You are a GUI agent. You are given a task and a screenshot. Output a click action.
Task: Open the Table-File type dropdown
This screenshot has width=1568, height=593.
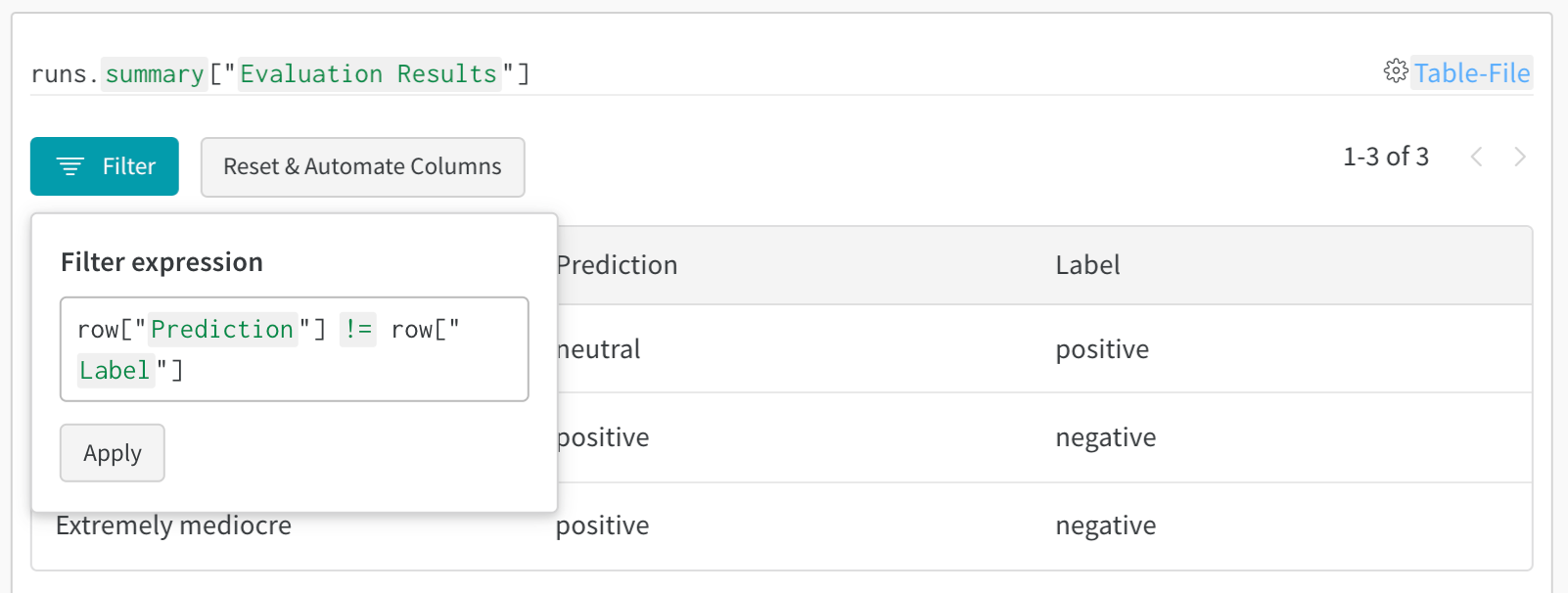(1471, 72)
